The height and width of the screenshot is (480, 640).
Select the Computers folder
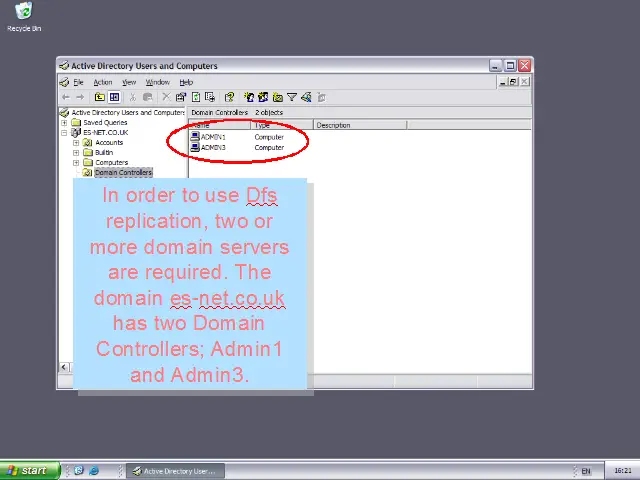[111, 162]
